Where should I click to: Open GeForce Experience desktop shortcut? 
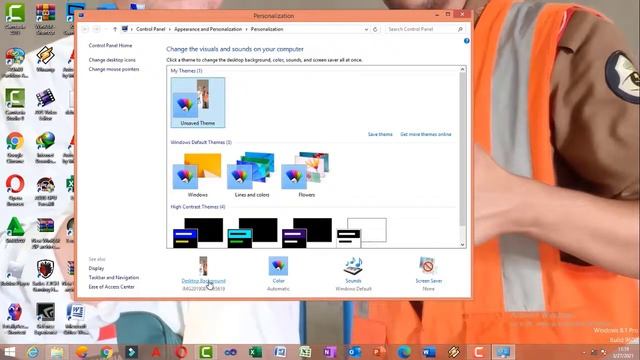point(45,318)
